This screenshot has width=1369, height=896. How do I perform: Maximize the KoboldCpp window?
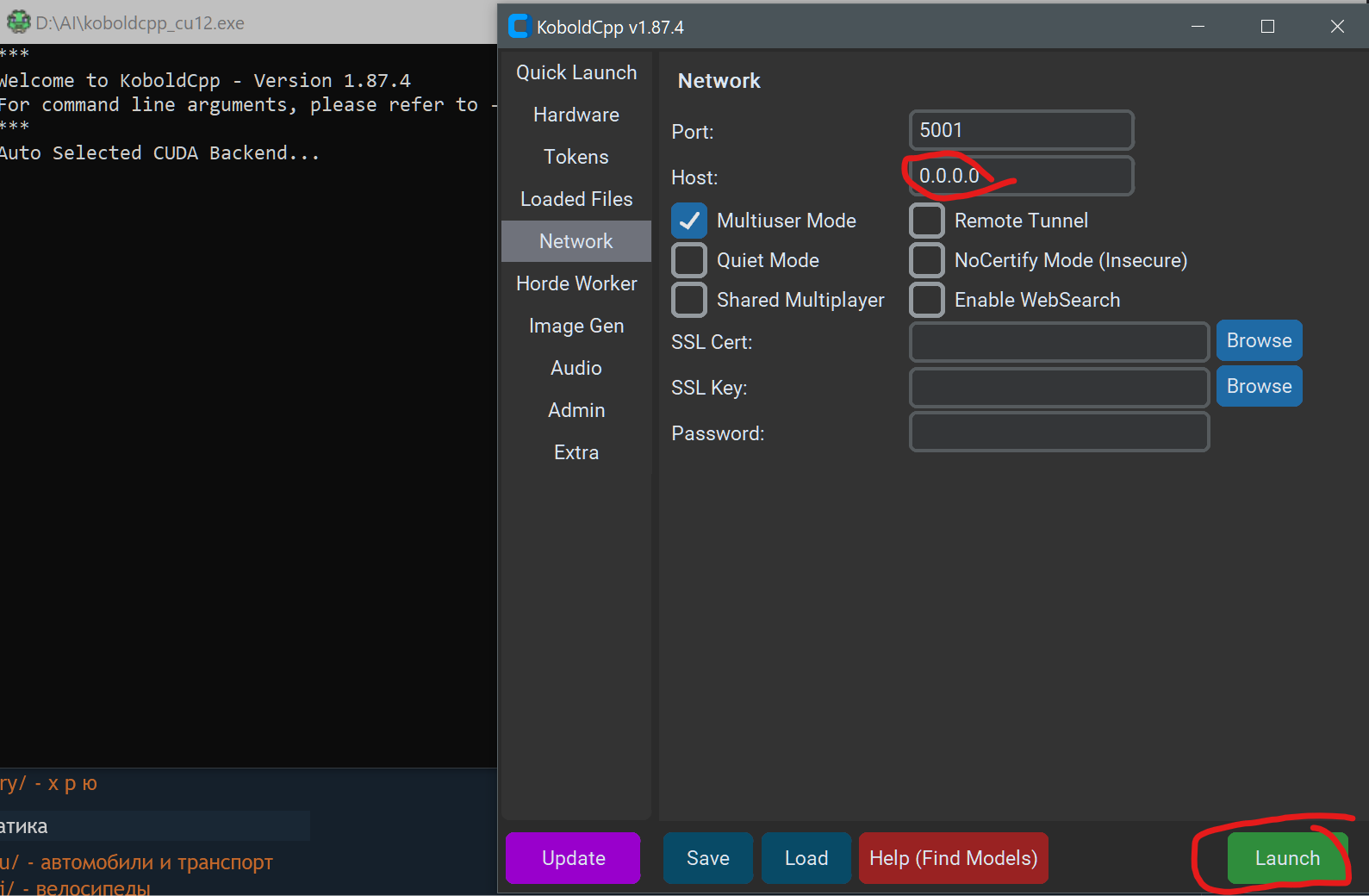coord(1267,27)
